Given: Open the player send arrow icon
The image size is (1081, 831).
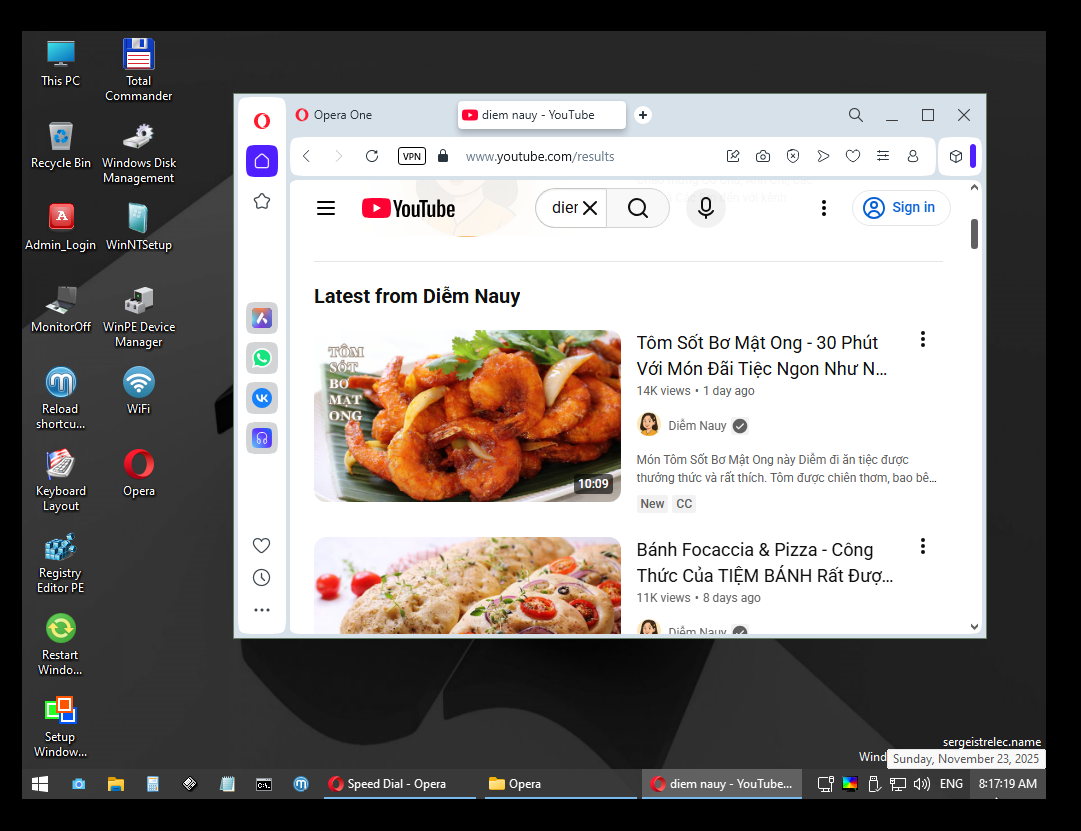Looking at the screenshot, I should tap(823, 157).
